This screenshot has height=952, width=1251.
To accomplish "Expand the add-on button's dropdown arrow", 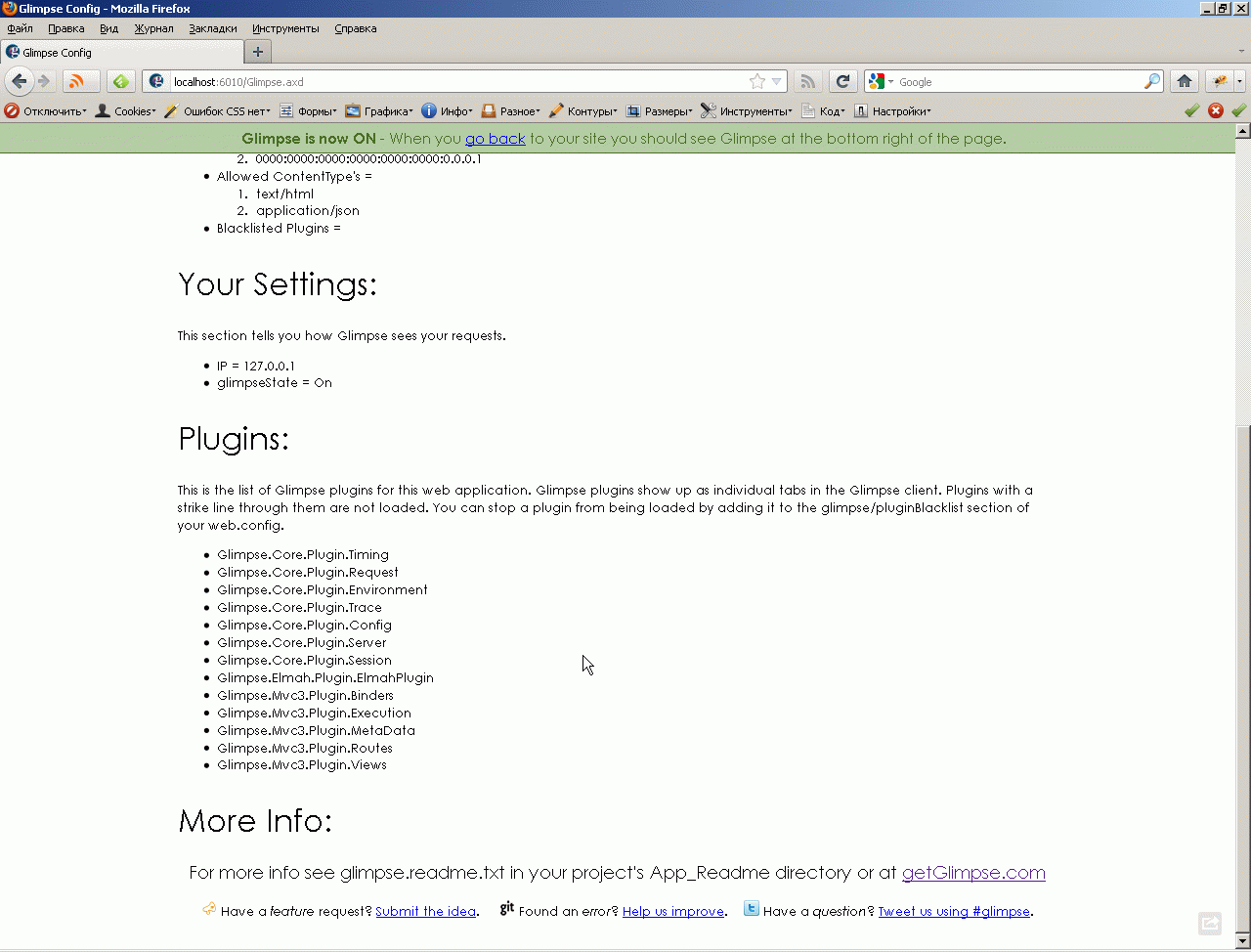I will coord(1239,81).
